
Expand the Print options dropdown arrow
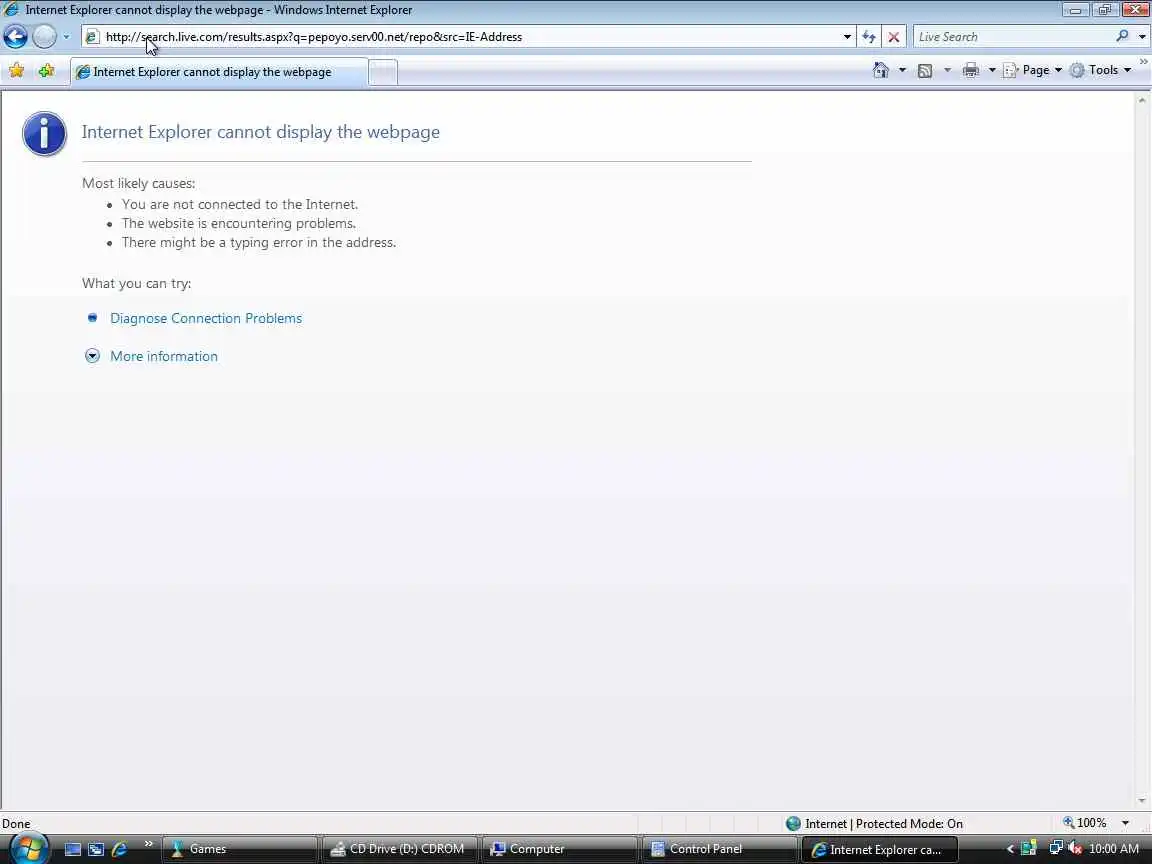click(x=992, y=70)
